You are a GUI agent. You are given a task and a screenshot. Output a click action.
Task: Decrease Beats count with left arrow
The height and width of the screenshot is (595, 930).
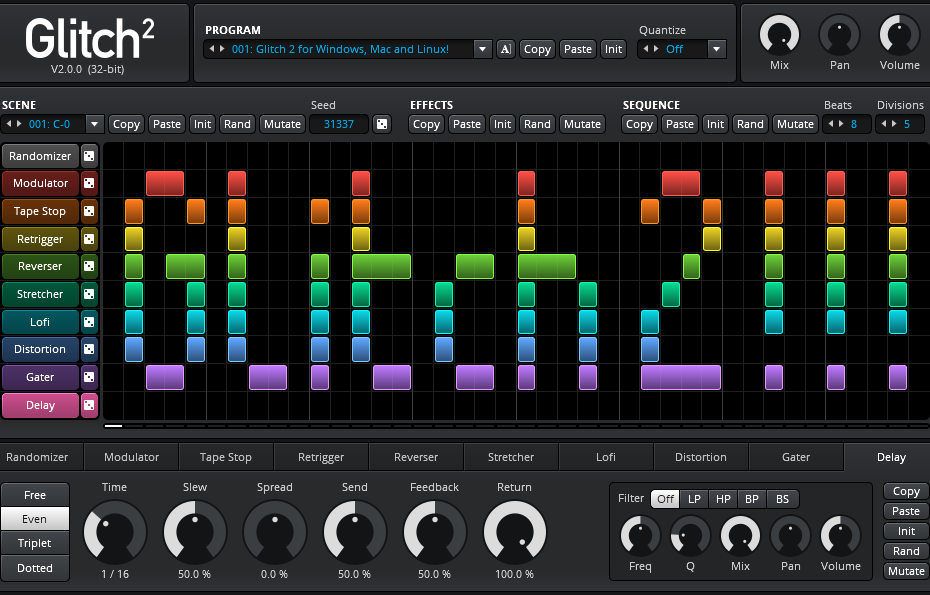[x=831, y=124]
